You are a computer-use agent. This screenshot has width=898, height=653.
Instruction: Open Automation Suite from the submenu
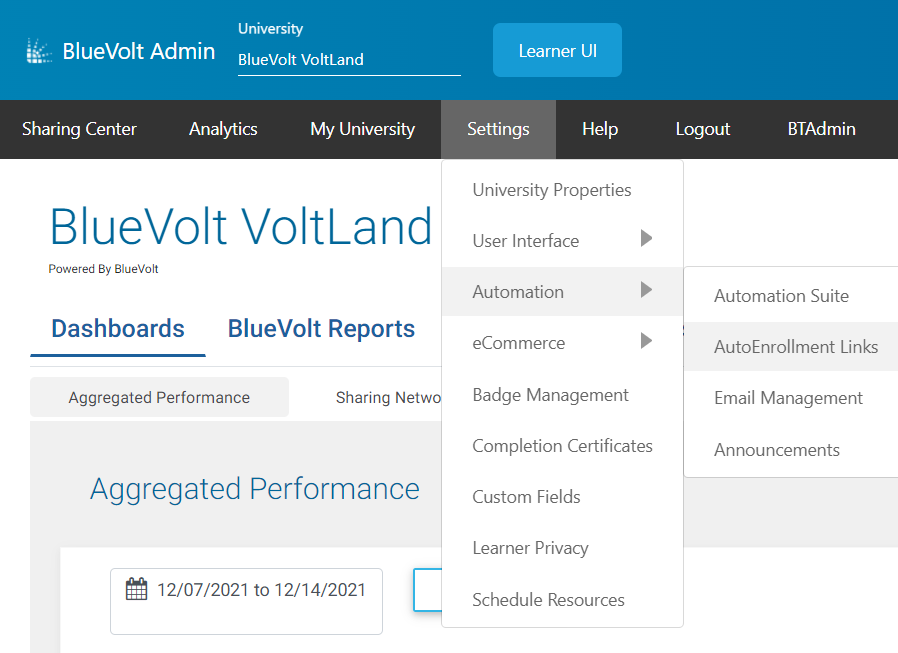pos(791,296)
